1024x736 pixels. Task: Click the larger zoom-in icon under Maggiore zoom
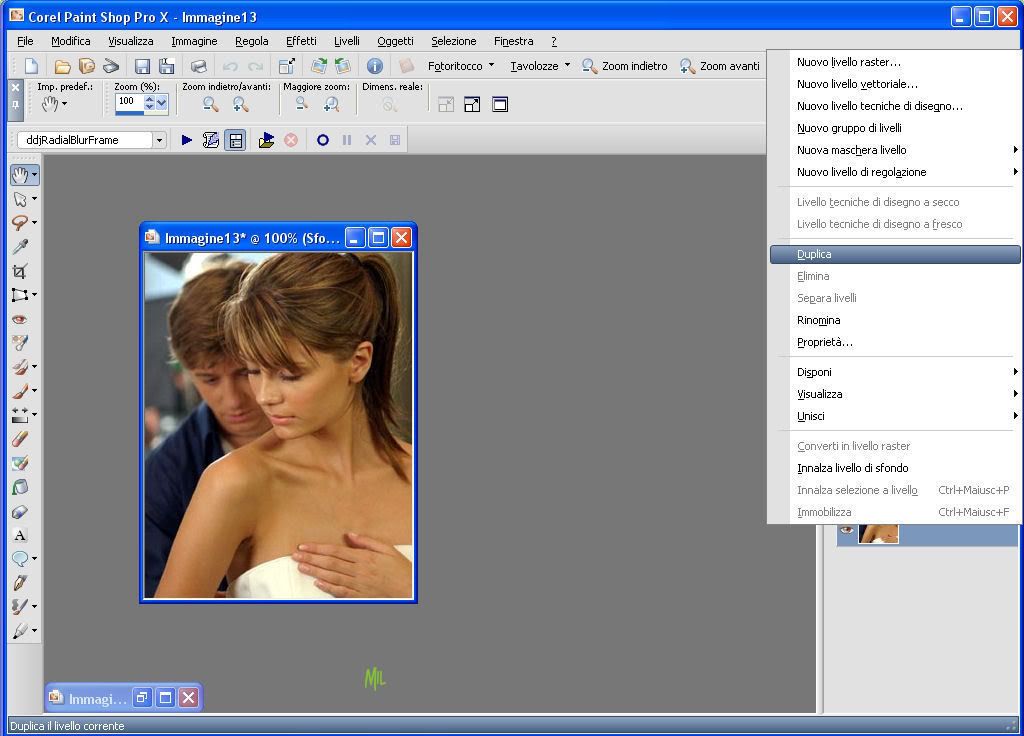click(x=332, y=104)
